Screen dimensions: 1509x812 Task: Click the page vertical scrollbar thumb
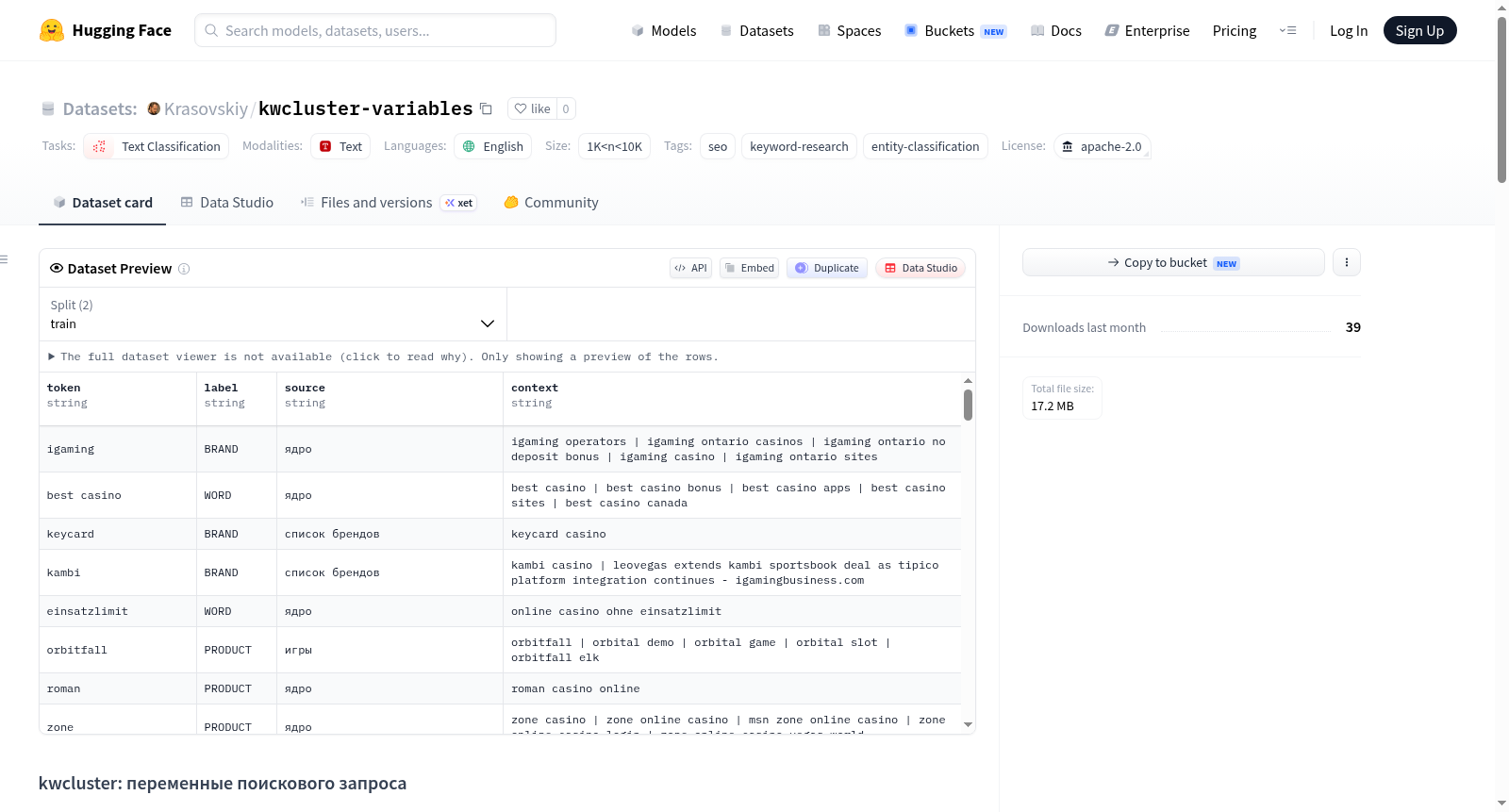[1501, 99]
